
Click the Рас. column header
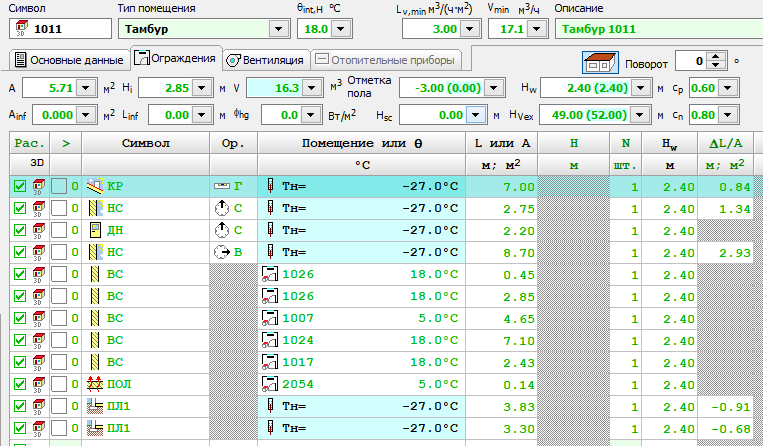coord(29,143)
